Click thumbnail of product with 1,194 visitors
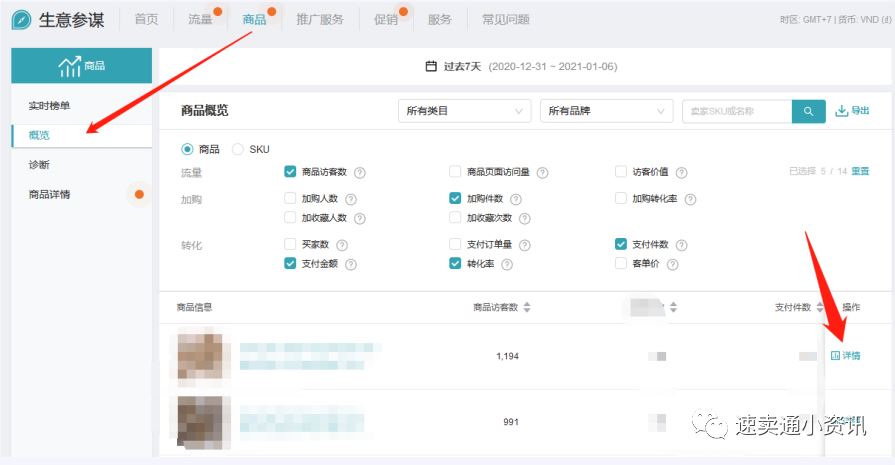This screenshot has width=895, height=465. click(200, 355)
